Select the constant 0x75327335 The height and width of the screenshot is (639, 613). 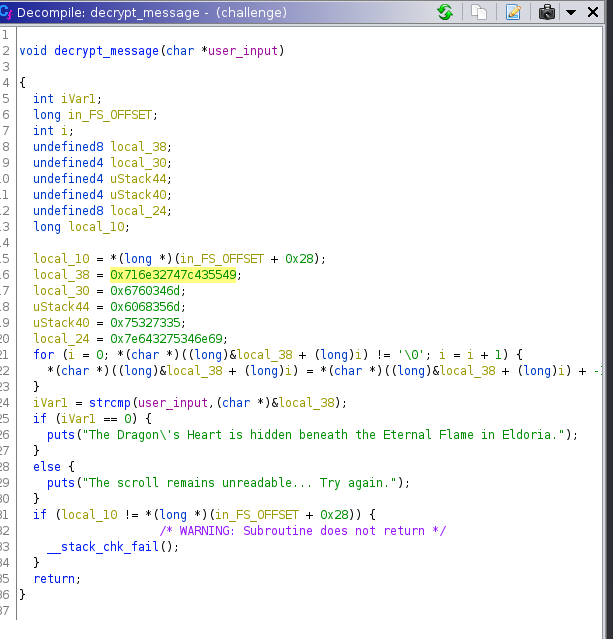tap(145, 323)
